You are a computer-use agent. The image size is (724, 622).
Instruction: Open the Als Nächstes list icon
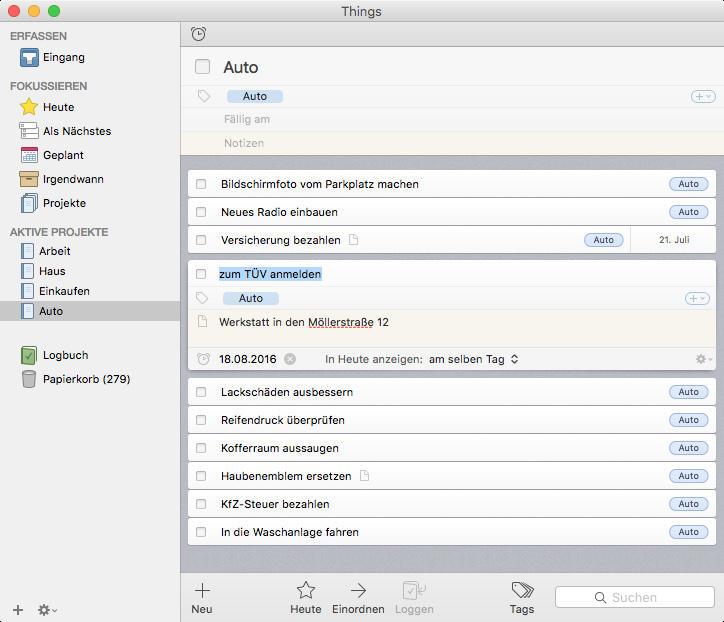29,131
